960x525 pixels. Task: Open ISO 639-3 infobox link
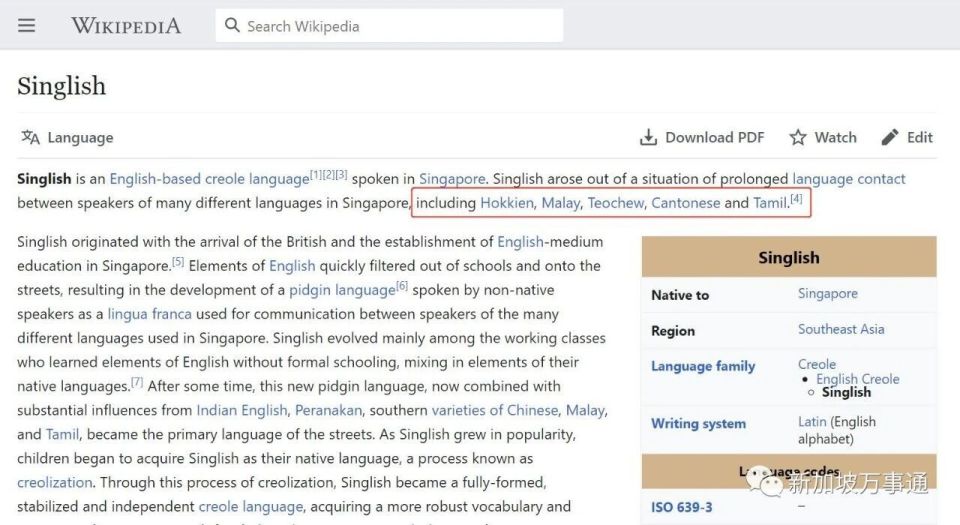(x=681, y=507)
